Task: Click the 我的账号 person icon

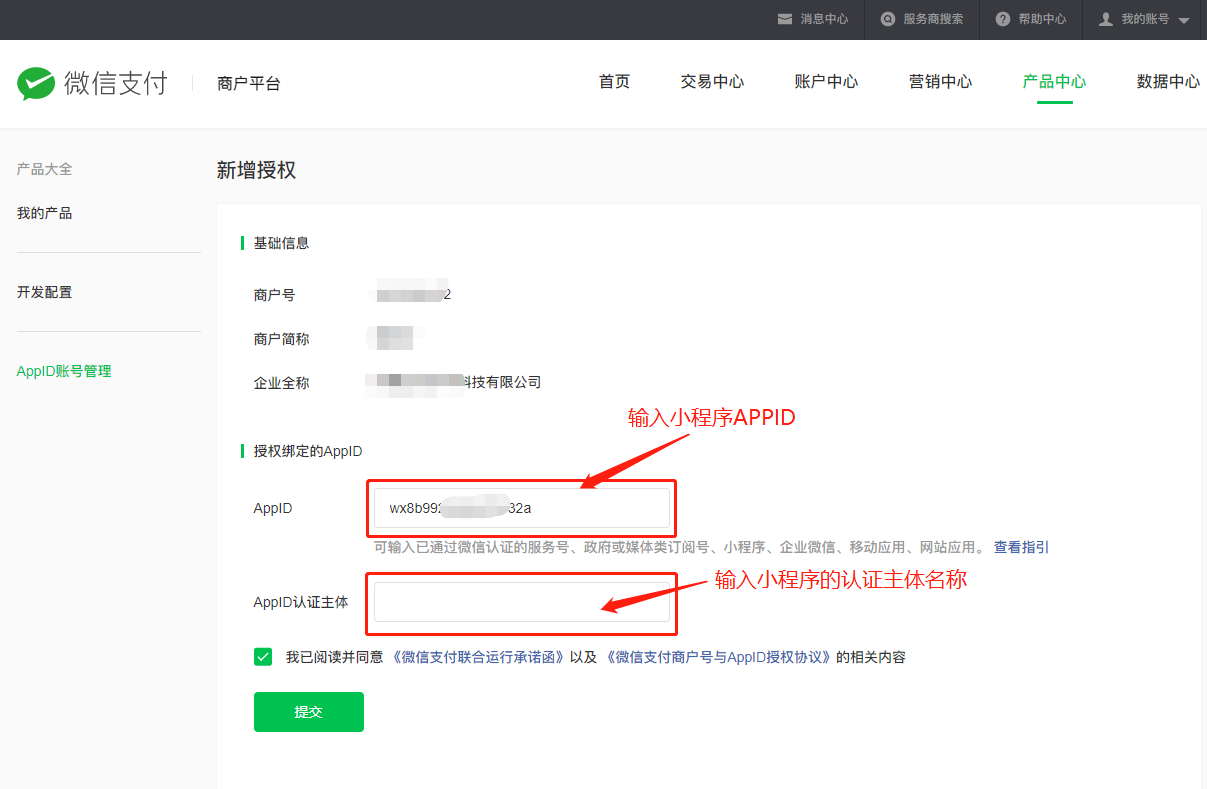Action: 1105,19
